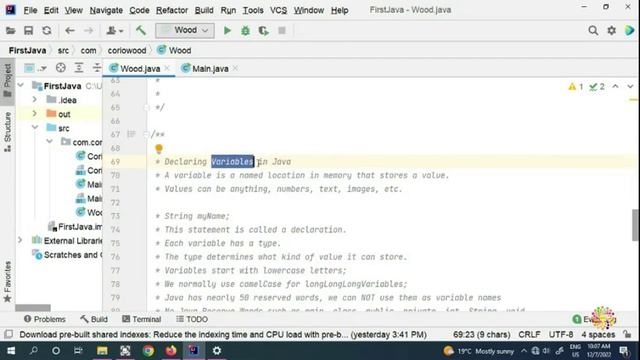Start debugging with the bug icon

pos(245,31)
